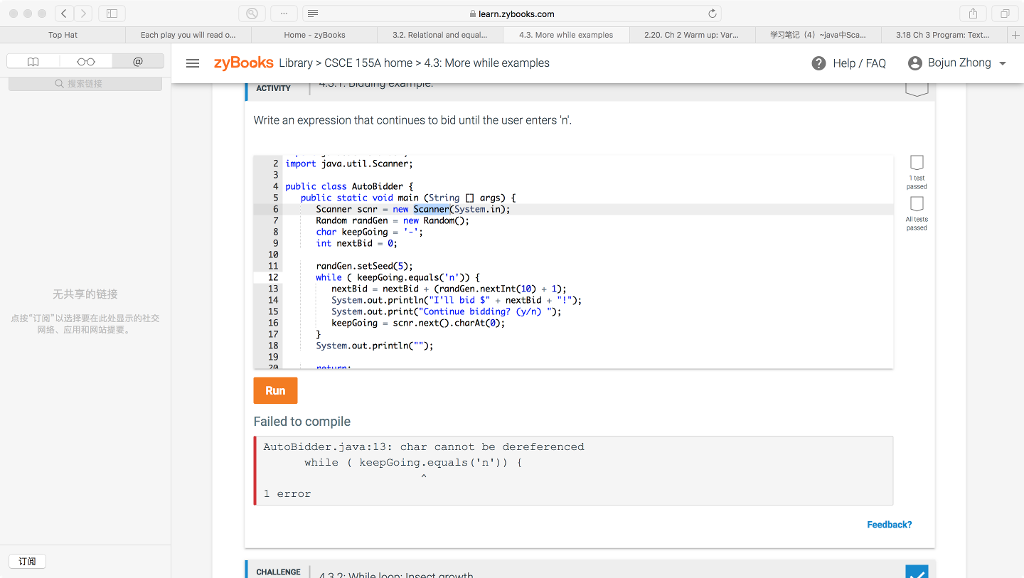
Task: Click the sidebar search field
Action: [x=85, y=83]
